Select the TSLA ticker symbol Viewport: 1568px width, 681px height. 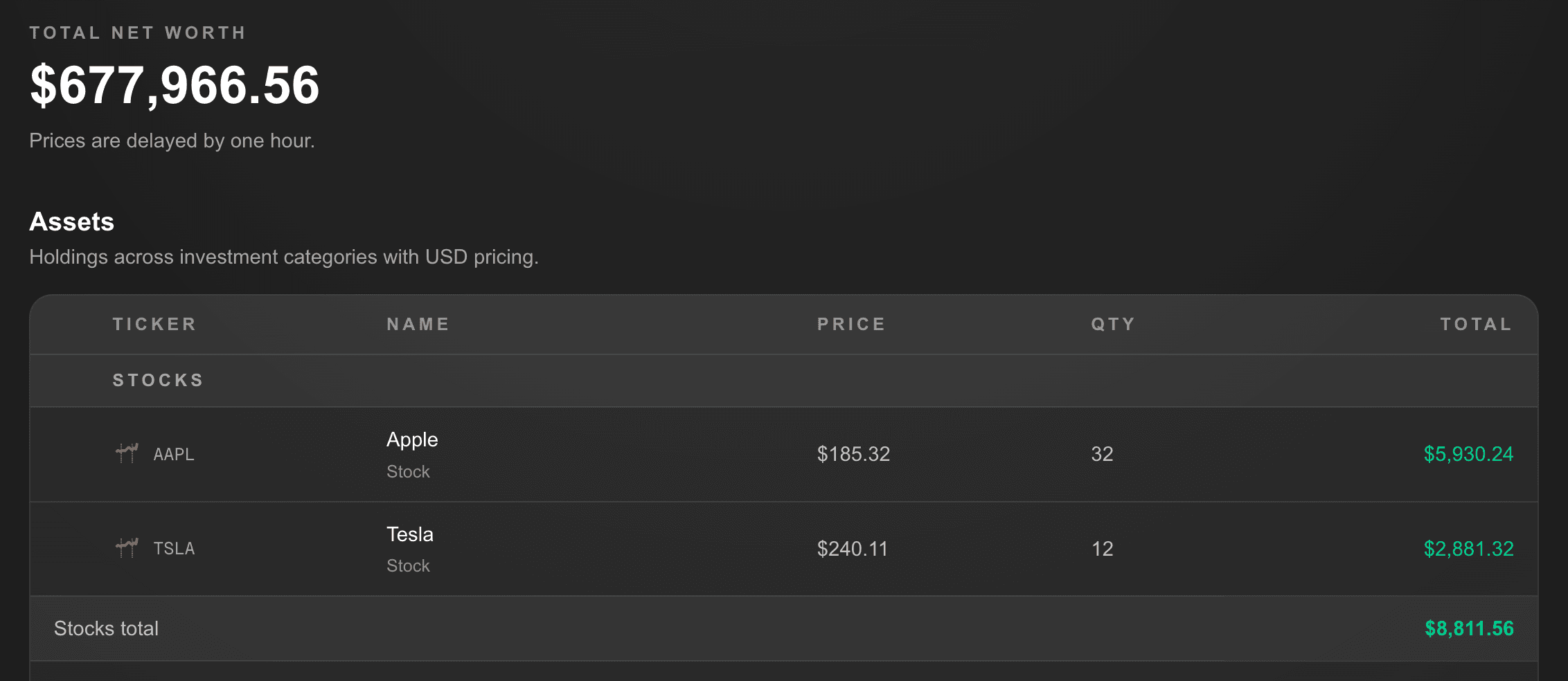[174, 549]
